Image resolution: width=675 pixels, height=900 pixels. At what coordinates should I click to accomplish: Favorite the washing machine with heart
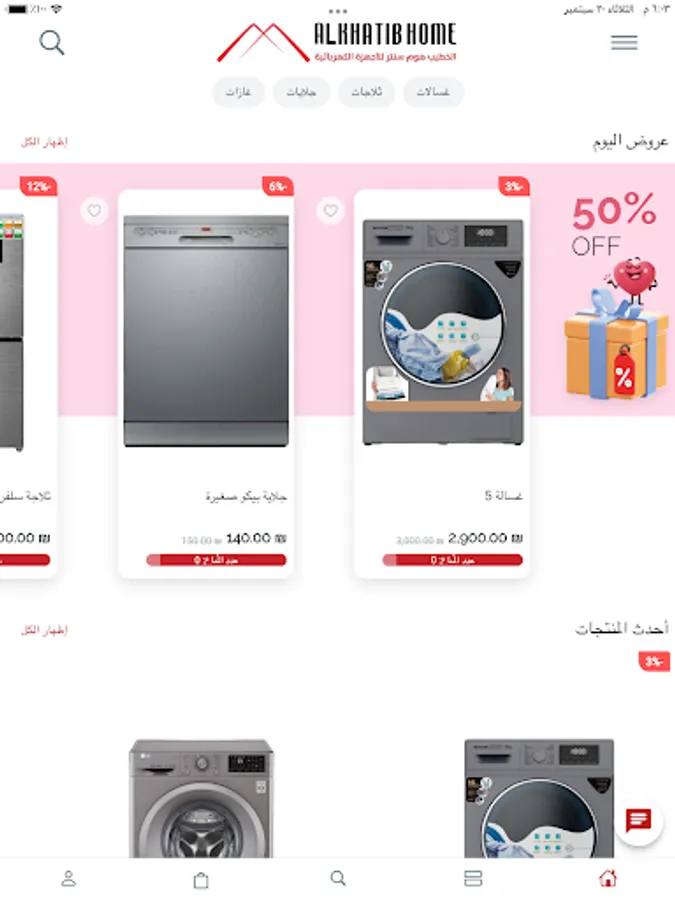331,211
